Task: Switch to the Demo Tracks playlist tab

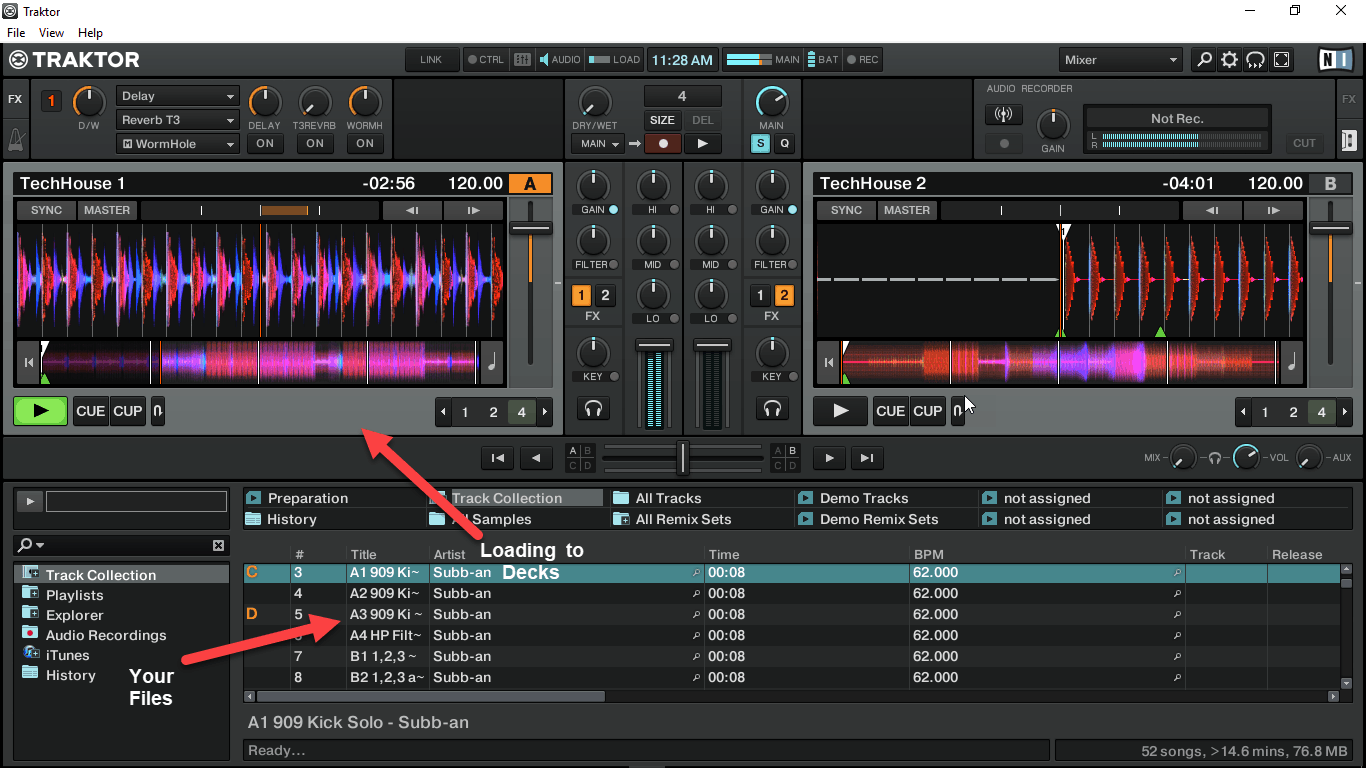Action: (x=860, y=497)
